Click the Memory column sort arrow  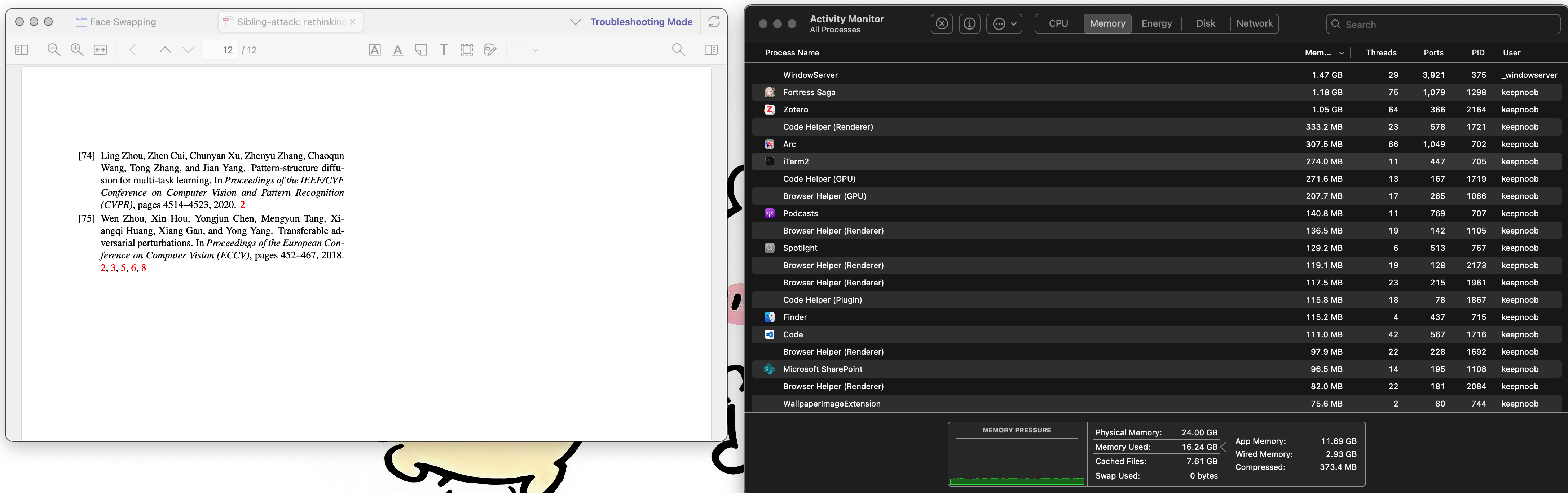(1342, 53)
